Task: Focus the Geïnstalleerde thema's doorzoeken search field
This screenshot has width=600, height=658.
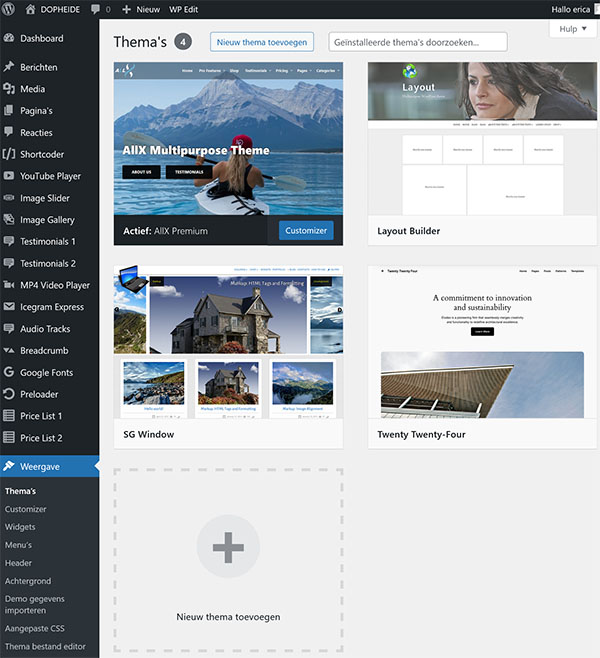Action: tap(418, 42)
